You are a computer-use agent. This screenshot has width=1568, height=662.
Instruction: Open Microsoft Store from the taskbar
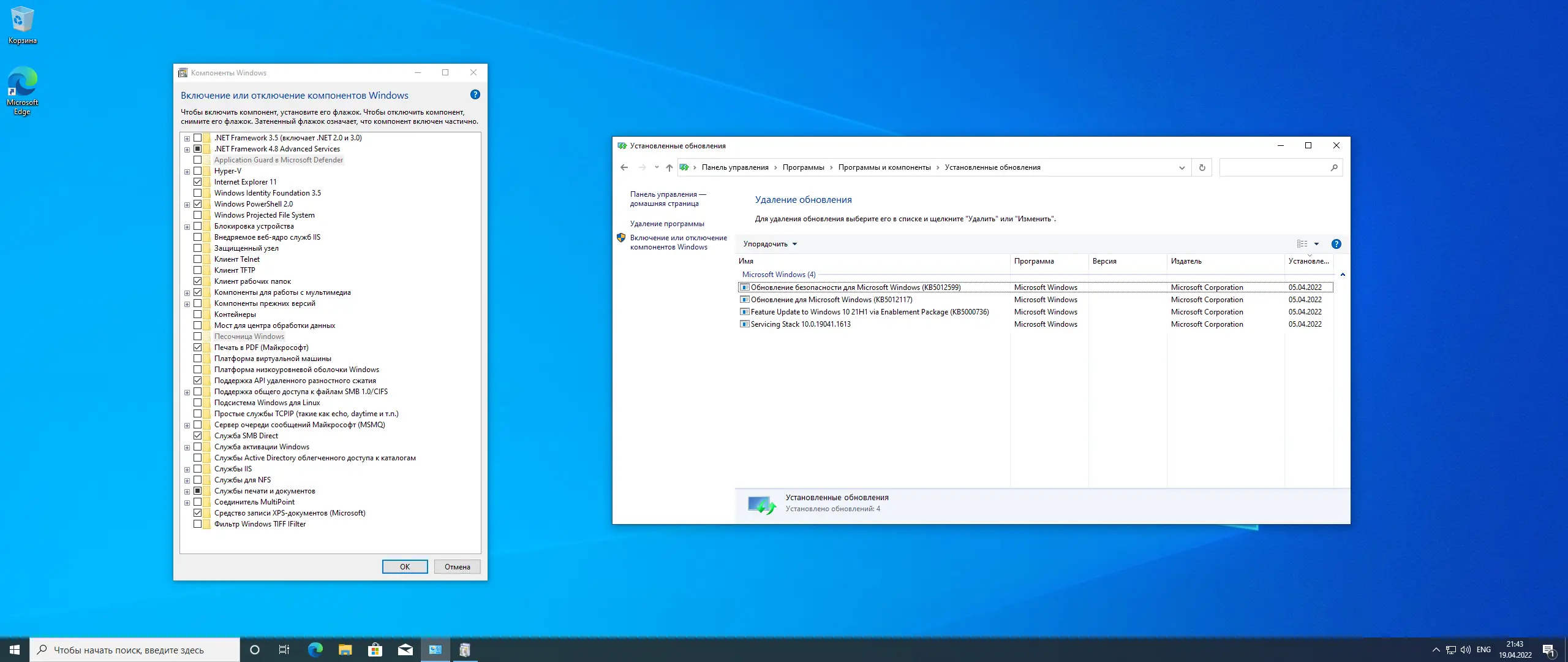pos(375,650)
